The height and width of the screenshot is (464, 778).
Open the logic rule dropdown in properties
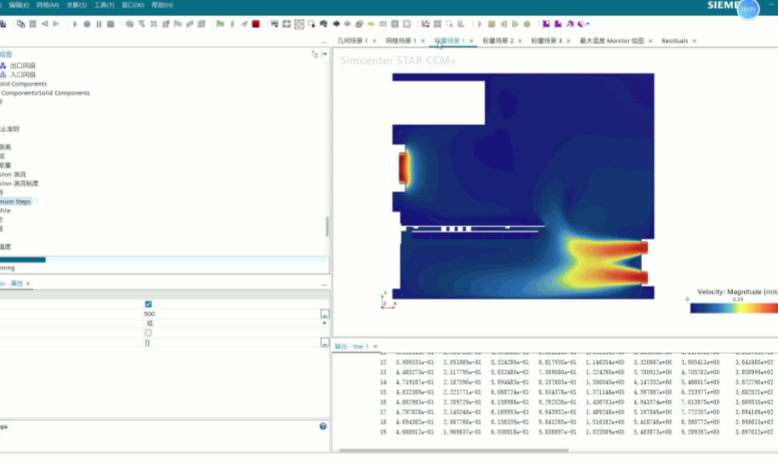click(324, 323)
